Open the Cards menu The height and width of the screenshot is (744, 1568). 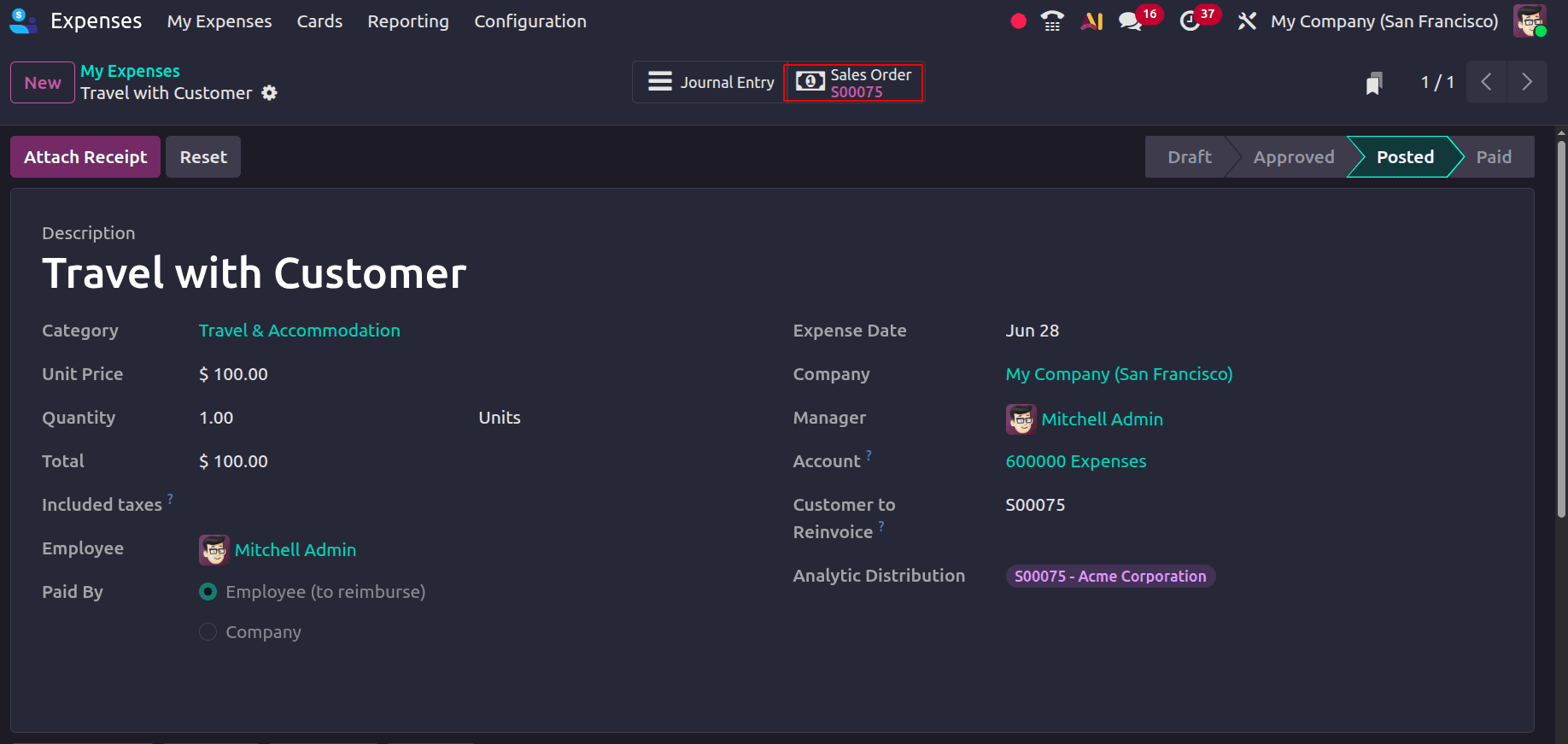[x=319, y=21]
